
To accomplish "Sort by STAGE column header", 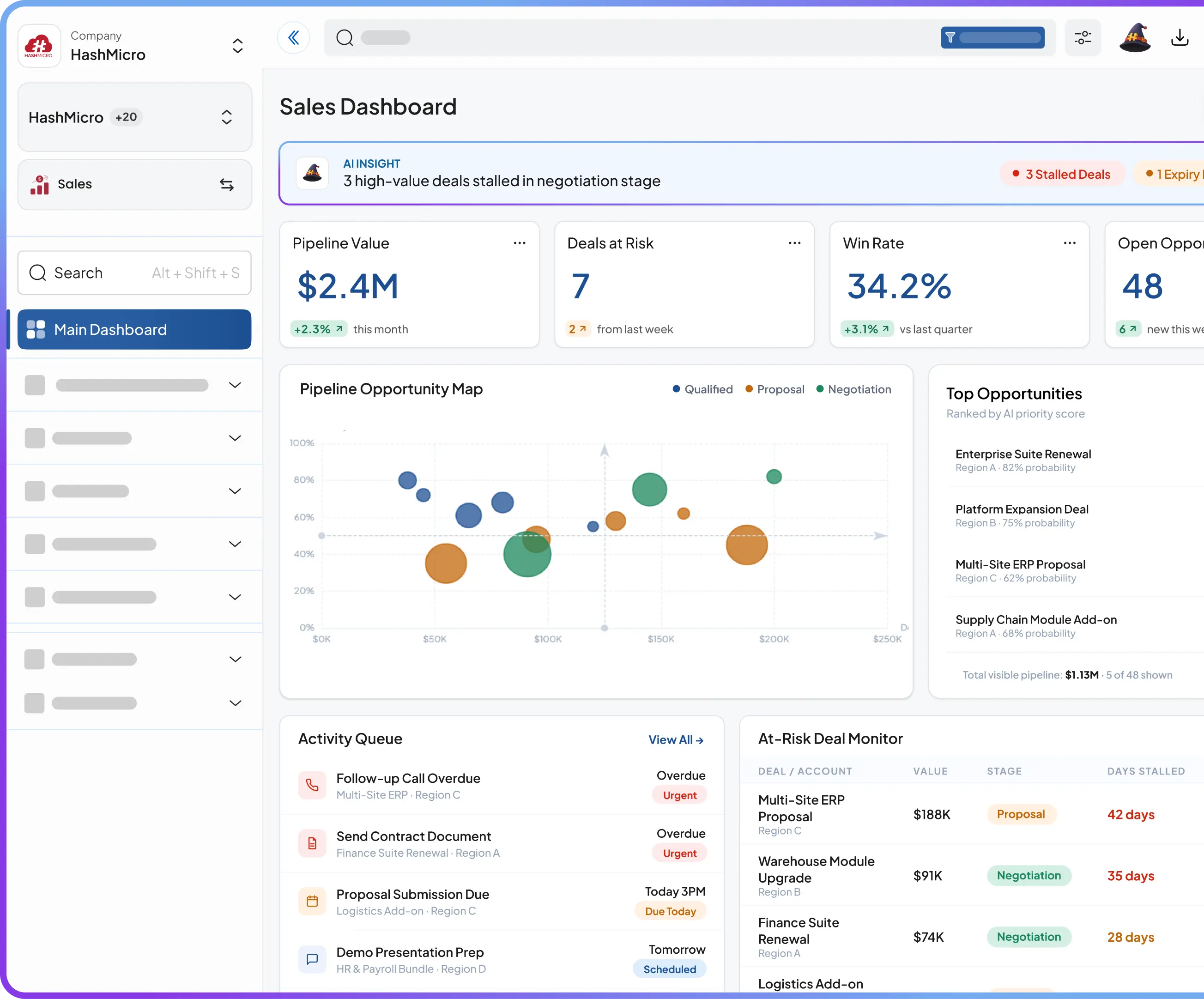I will (1004, 771).
